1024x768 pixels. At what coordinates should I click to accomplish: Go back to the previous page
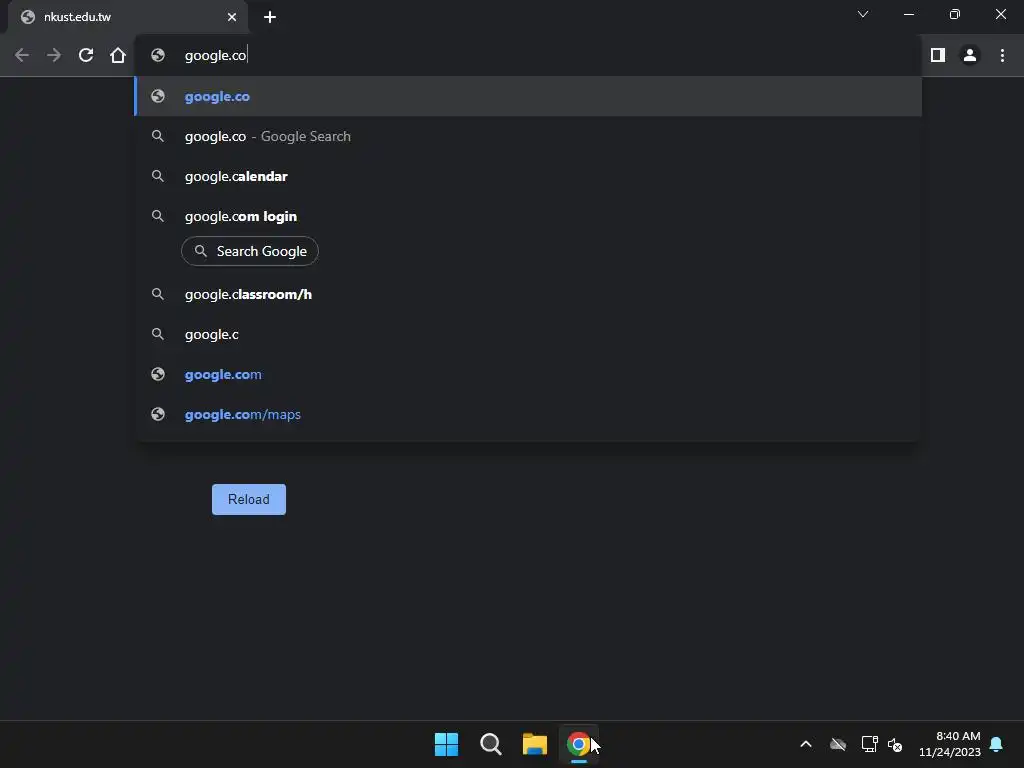[22, 56]
